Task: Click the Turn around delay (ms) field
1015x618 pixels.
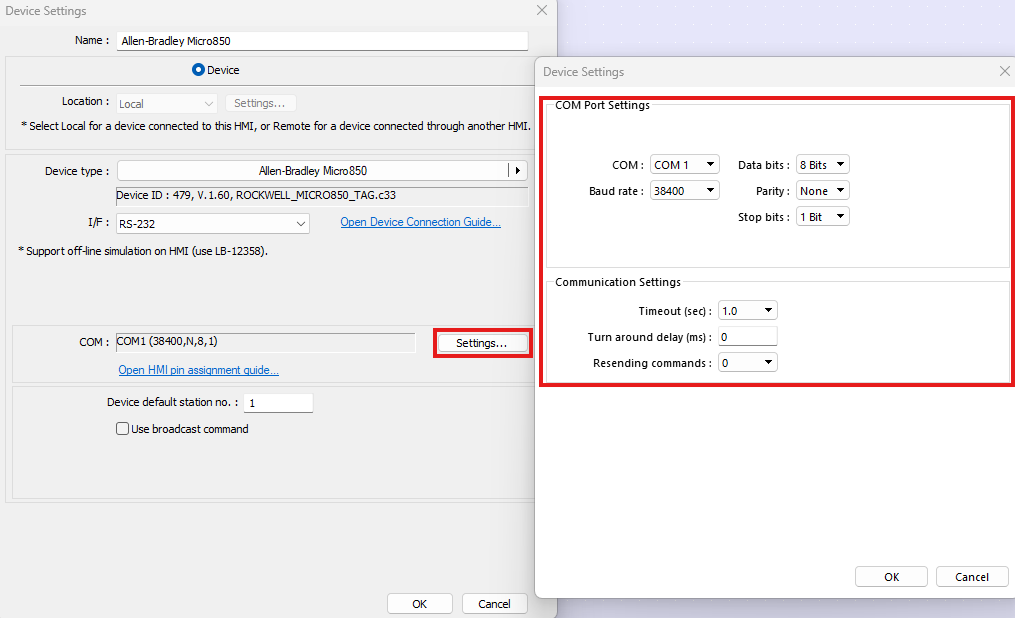Action: point(748,337)
